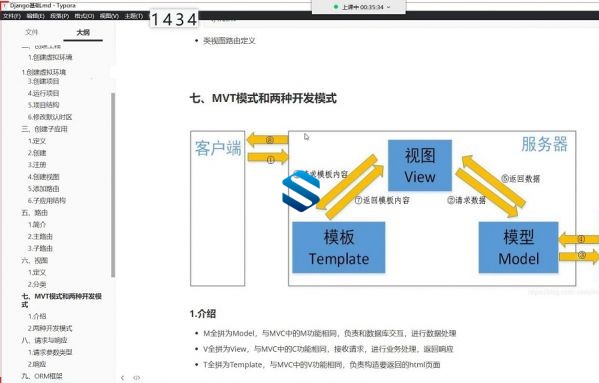The image size is (599, 383).
Task: Click the blue S logo overlay
Action: (301, 191)
